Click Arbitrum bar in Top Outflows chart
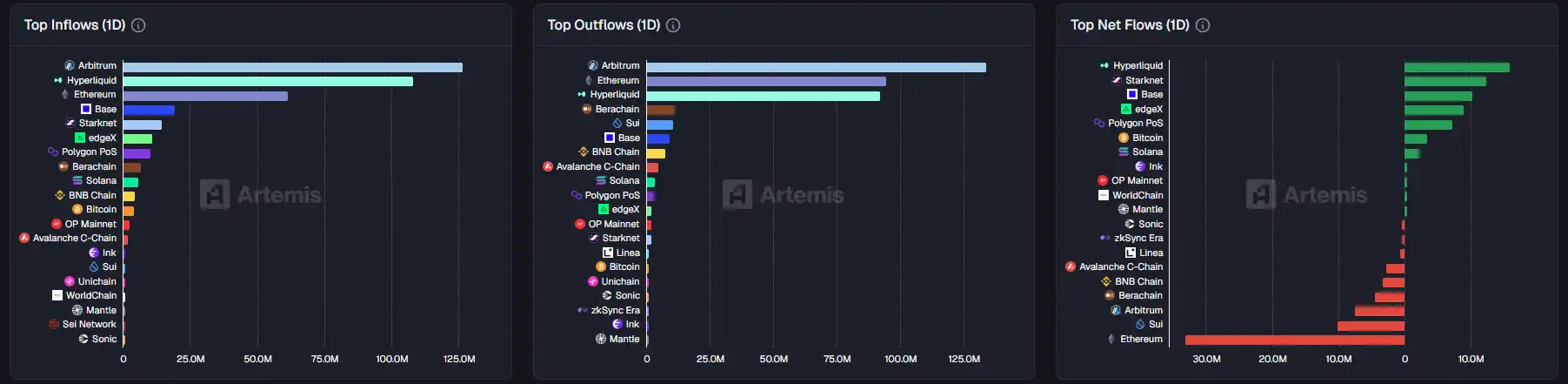The image size is (1568, 384). pyautogui.click(x=816, y=67)
